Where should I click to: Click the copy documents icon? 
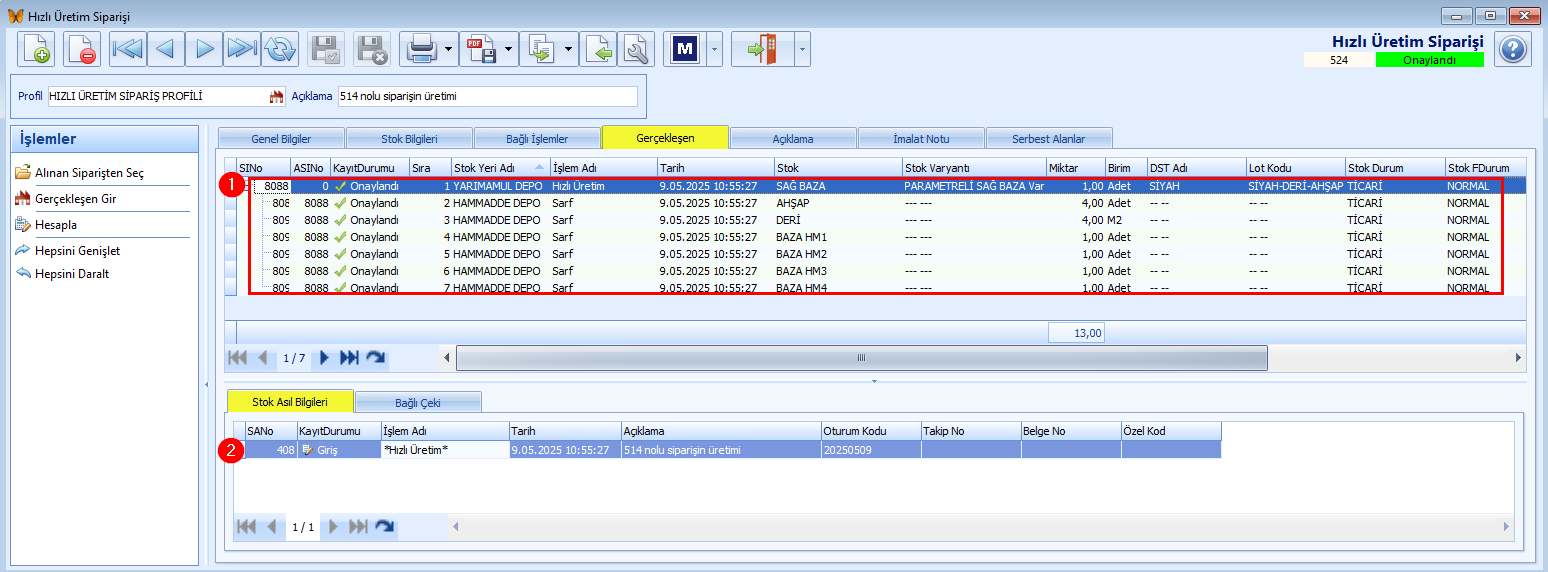[x=540, y=49]
